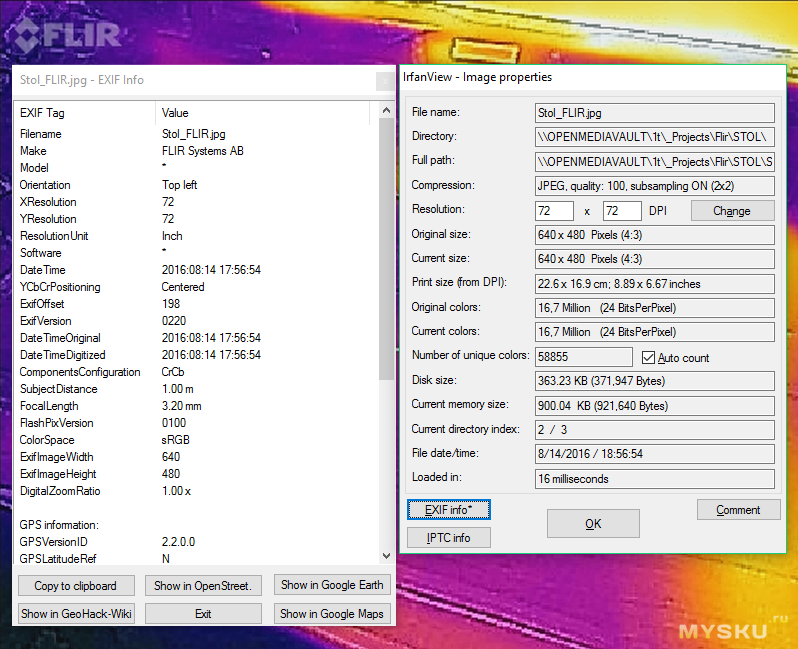The image size is (798, 649).
Task: Click Show in Google Maps button
Action: pos(332,613)
